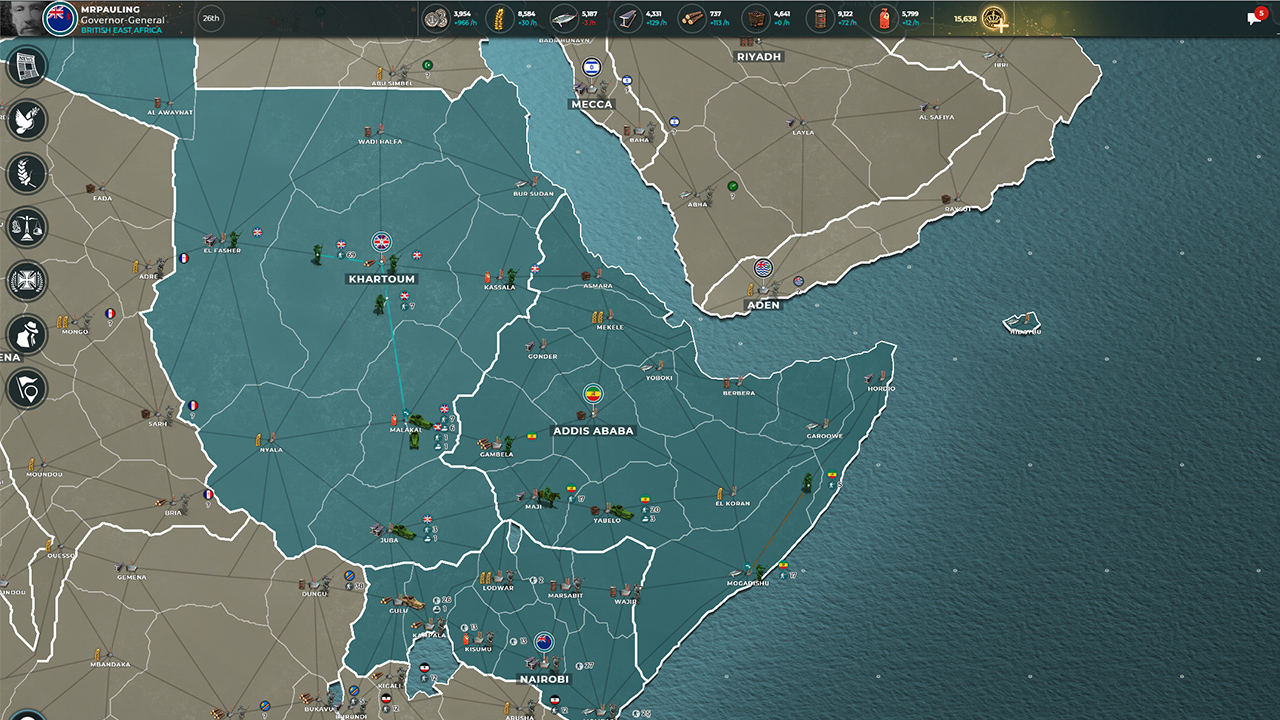Screen dimensions: 1280x720
Task: Open rankings via the iron cross icon
Action: pyautogui.click(x=29, y=281)
